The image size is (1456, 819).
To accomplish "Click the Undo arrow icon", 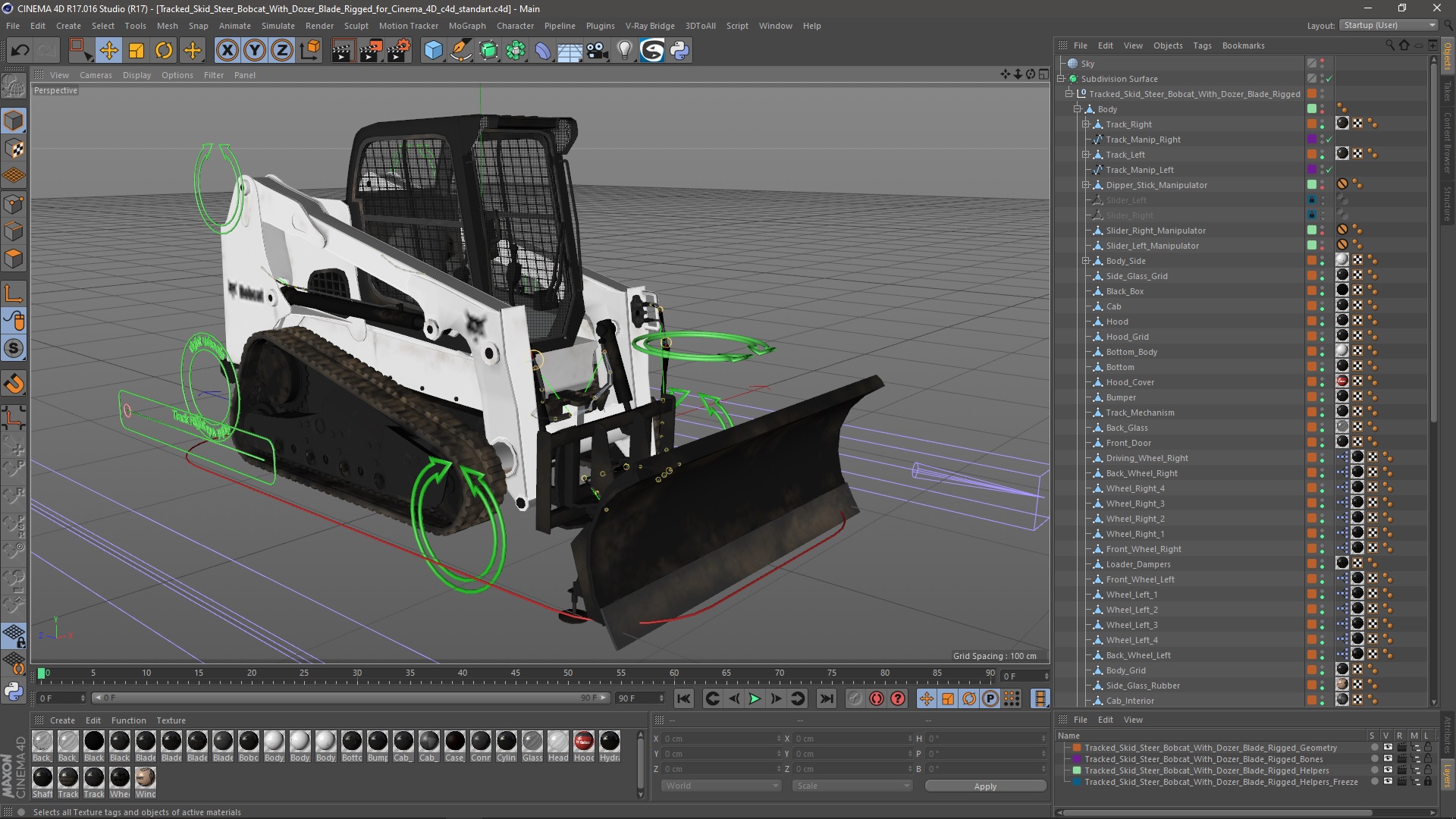I will pyautogui.click(x=20, y=51).
